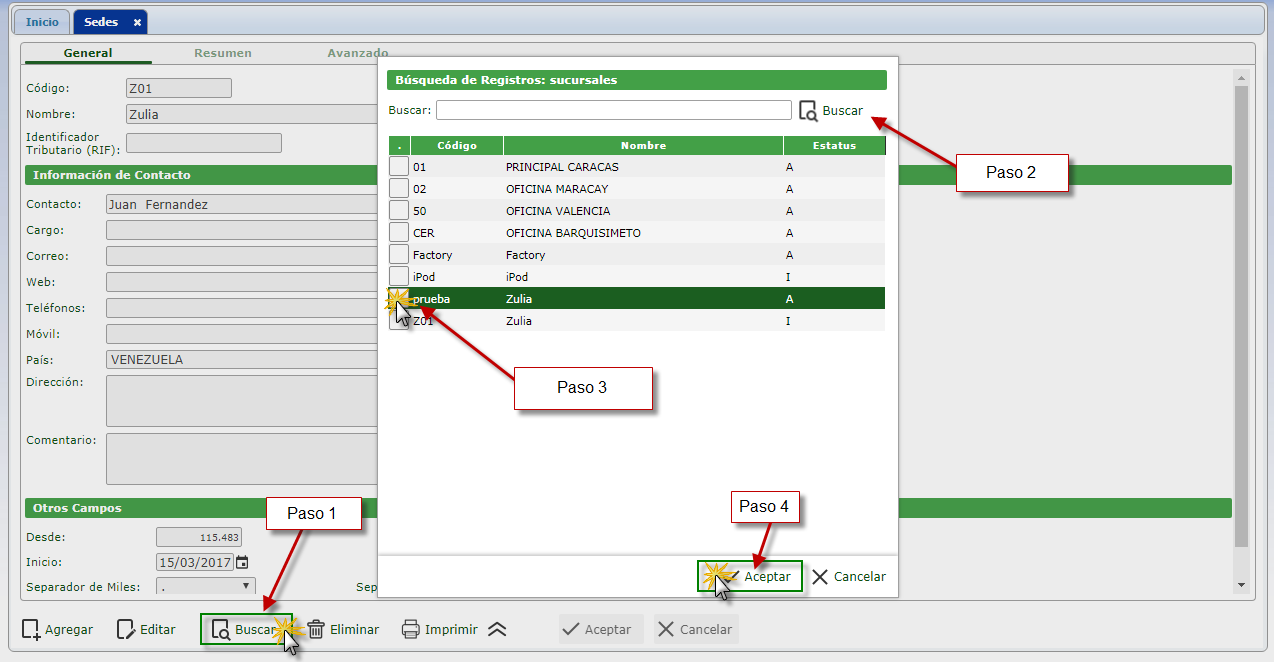The height and width of the screenshot is (662, 1274).
Task: Click the double-chevron collapse icon beside Imprimir
Action: pyautogui.click(x=497, y=629)
